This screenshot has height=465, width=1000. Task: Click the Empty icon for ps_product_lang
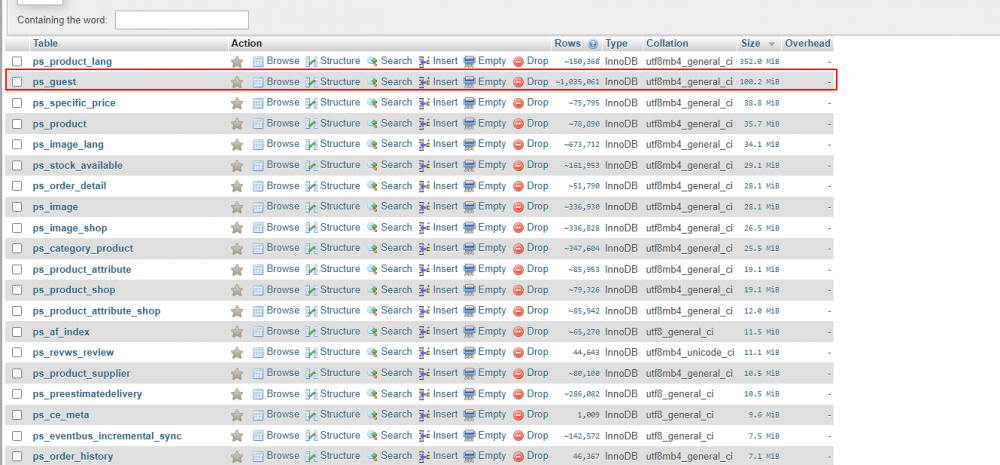pyautogui.click(x=469, y=62)
